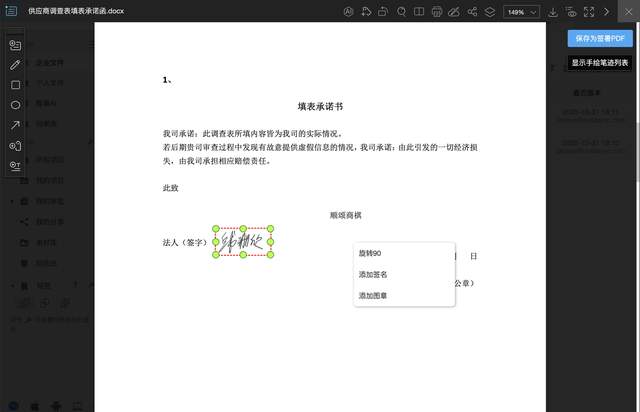
Task: Toggle the handwriting annotate icon
Action: (x=454, y=12)
